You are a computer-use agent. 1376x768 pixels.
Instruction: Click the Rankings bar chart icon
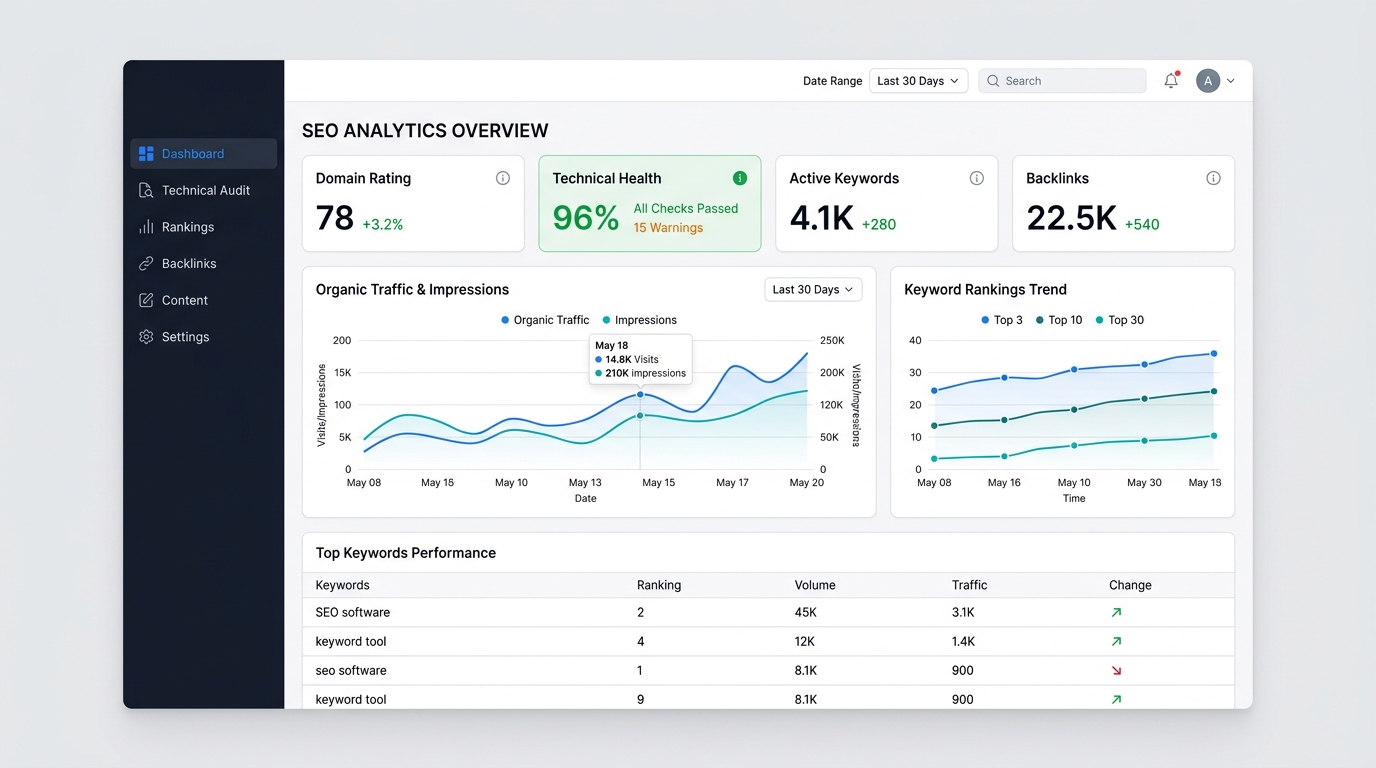click(x=146, y=227)
